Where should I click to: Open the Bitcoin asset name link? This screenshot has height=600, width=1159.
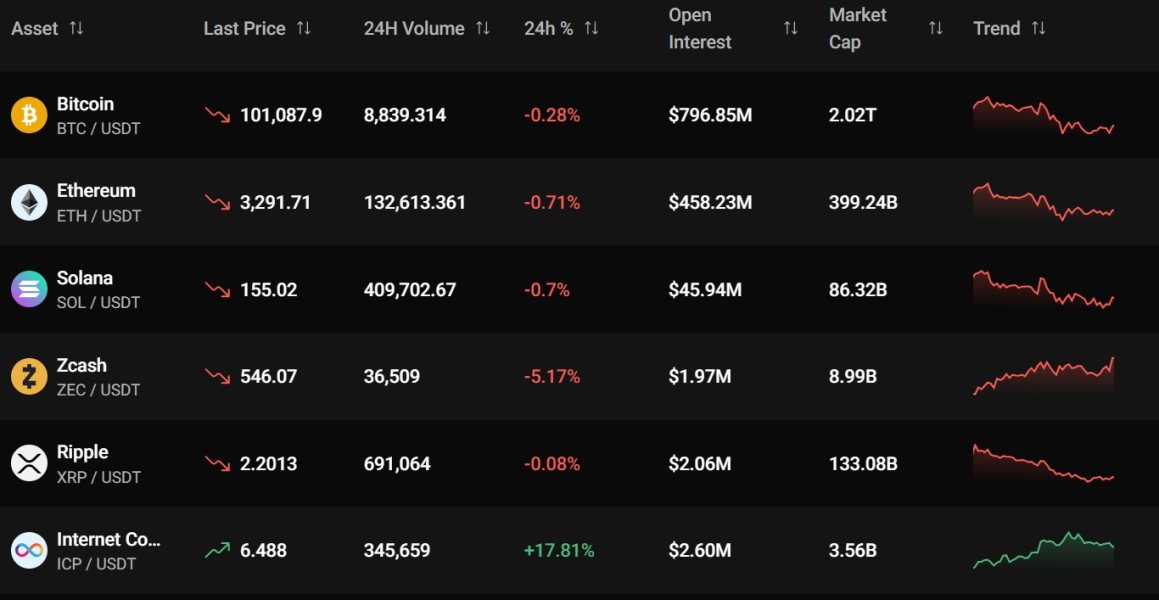click(85, 104)
